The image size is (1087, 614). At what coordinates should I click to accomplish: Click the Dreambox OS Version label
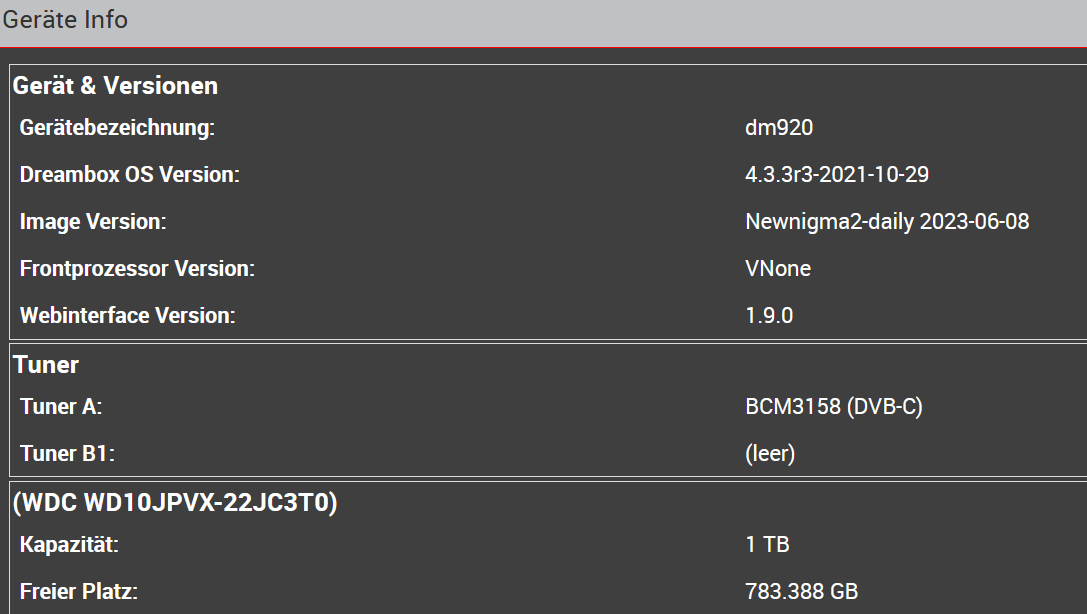130,175
